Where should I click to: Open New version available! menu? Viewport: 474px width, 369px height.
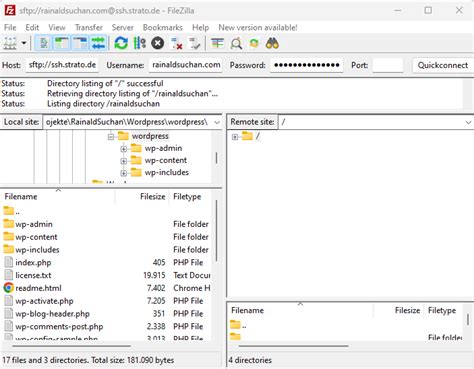coord(258,27)
